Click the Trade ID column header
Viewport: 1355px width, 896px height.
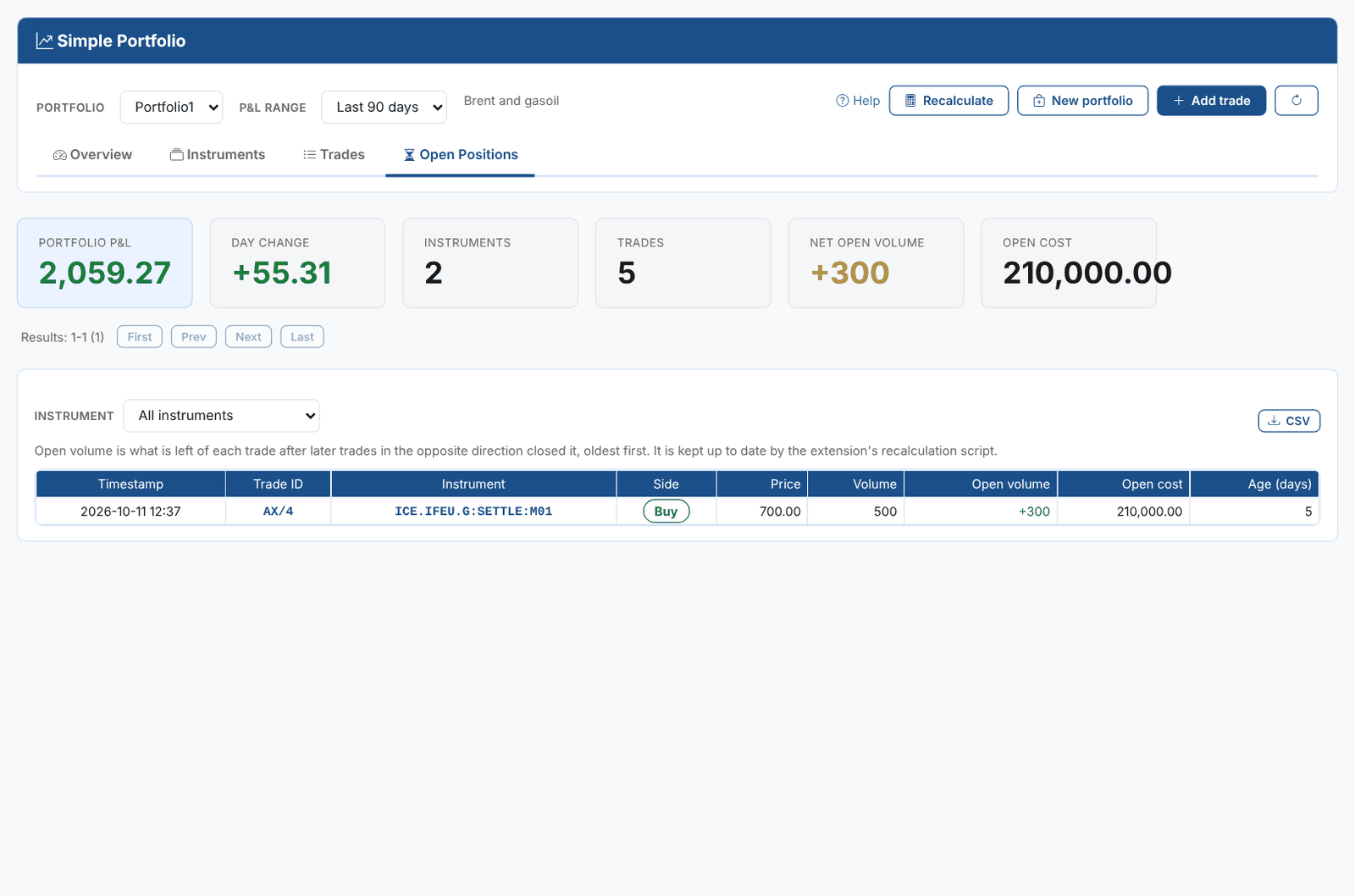pos(278,484)
